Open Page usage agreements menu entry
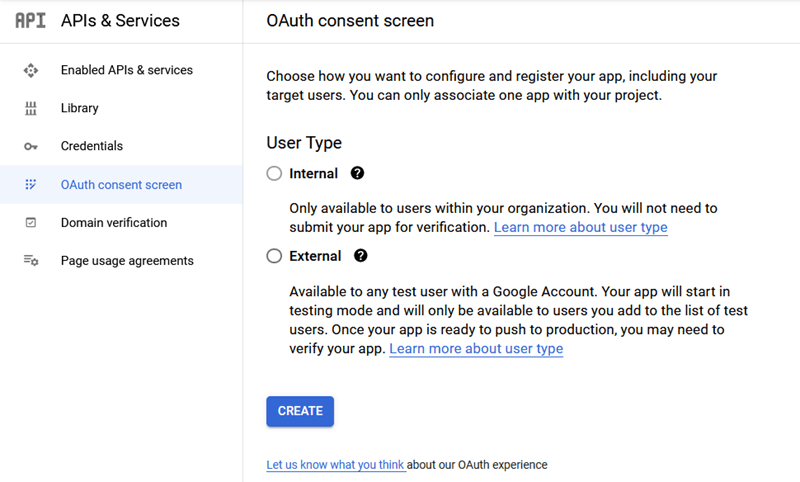The image size is (800, 482). pyautogui.click(x=126, y=261)
